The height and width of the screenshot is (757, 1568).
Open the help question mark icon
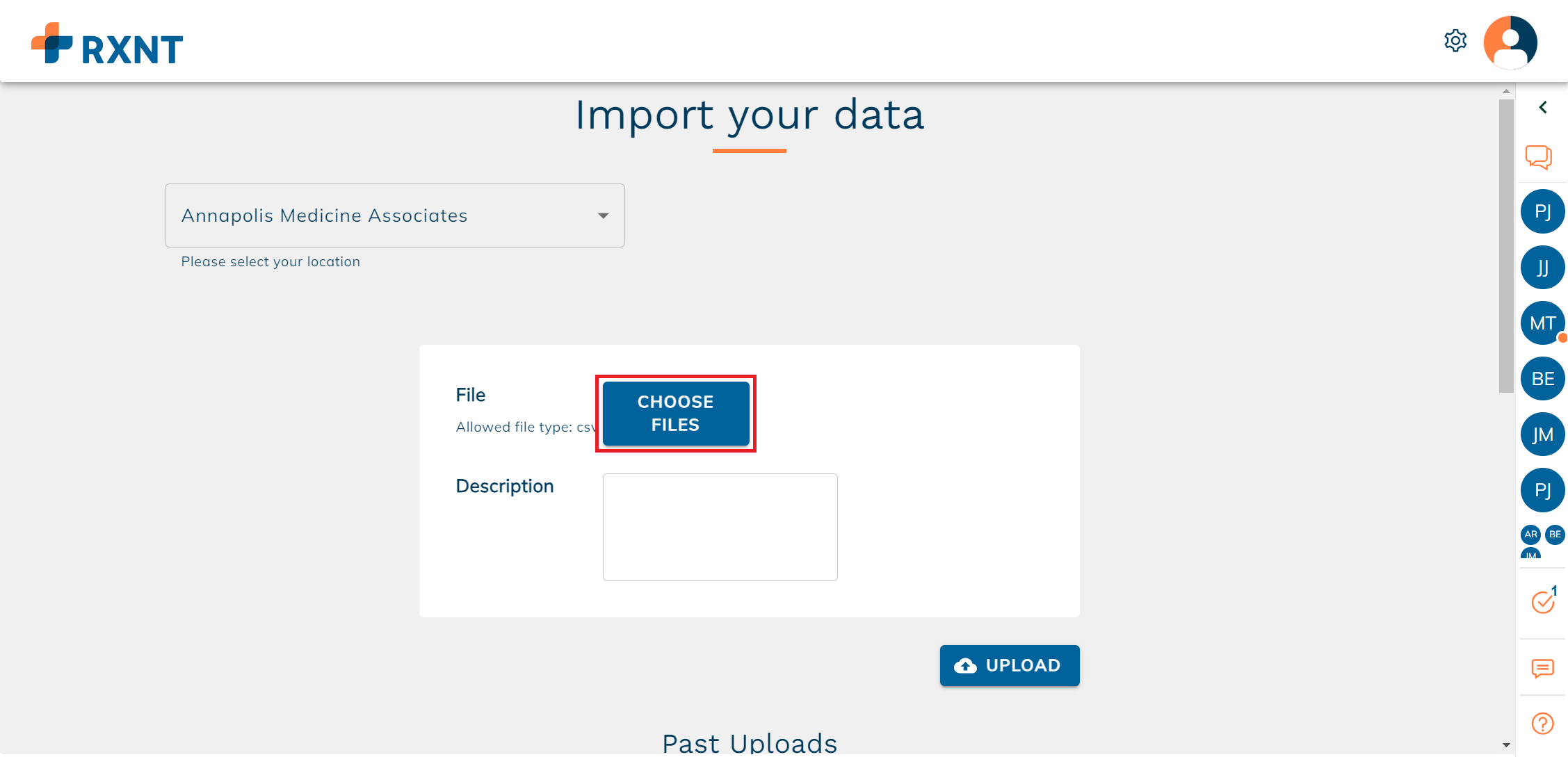tap(1542, 723)
